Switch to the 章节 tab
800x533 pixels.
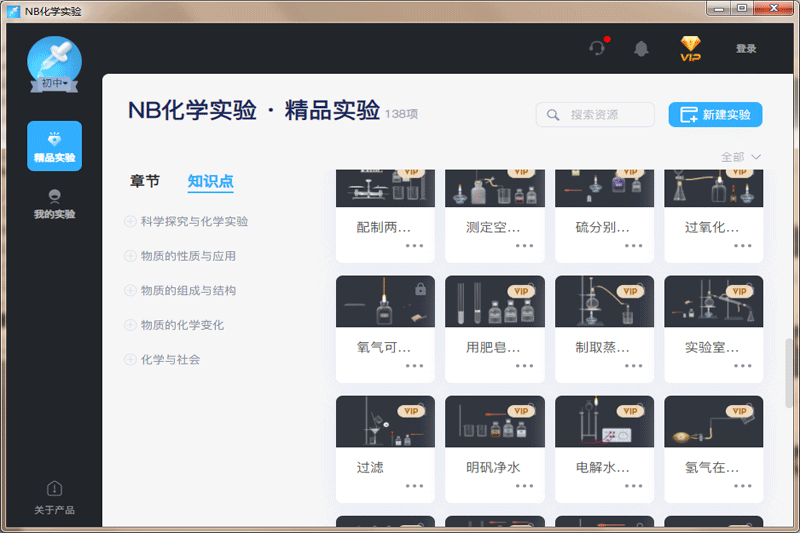[x=145, y=181]
